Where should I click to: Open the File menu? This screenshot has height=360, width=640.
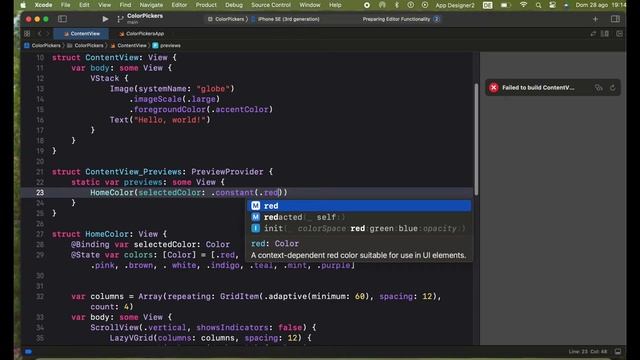click(65, 5)
